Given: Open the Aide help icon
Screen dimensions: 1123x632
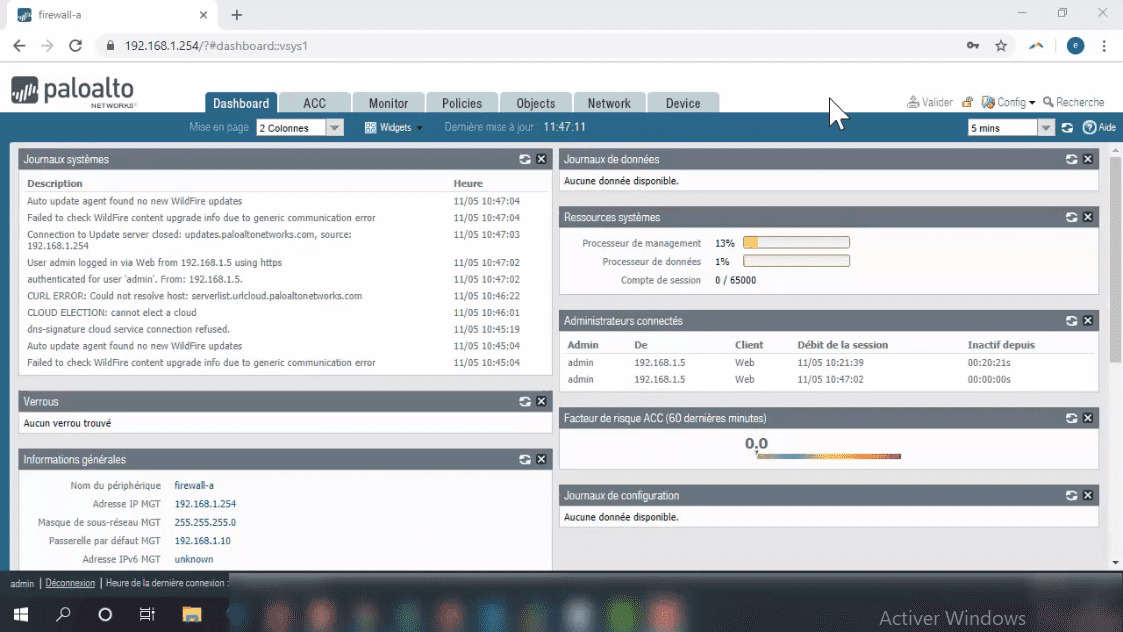Looking at the screenshot, I should coord(1090,128).
